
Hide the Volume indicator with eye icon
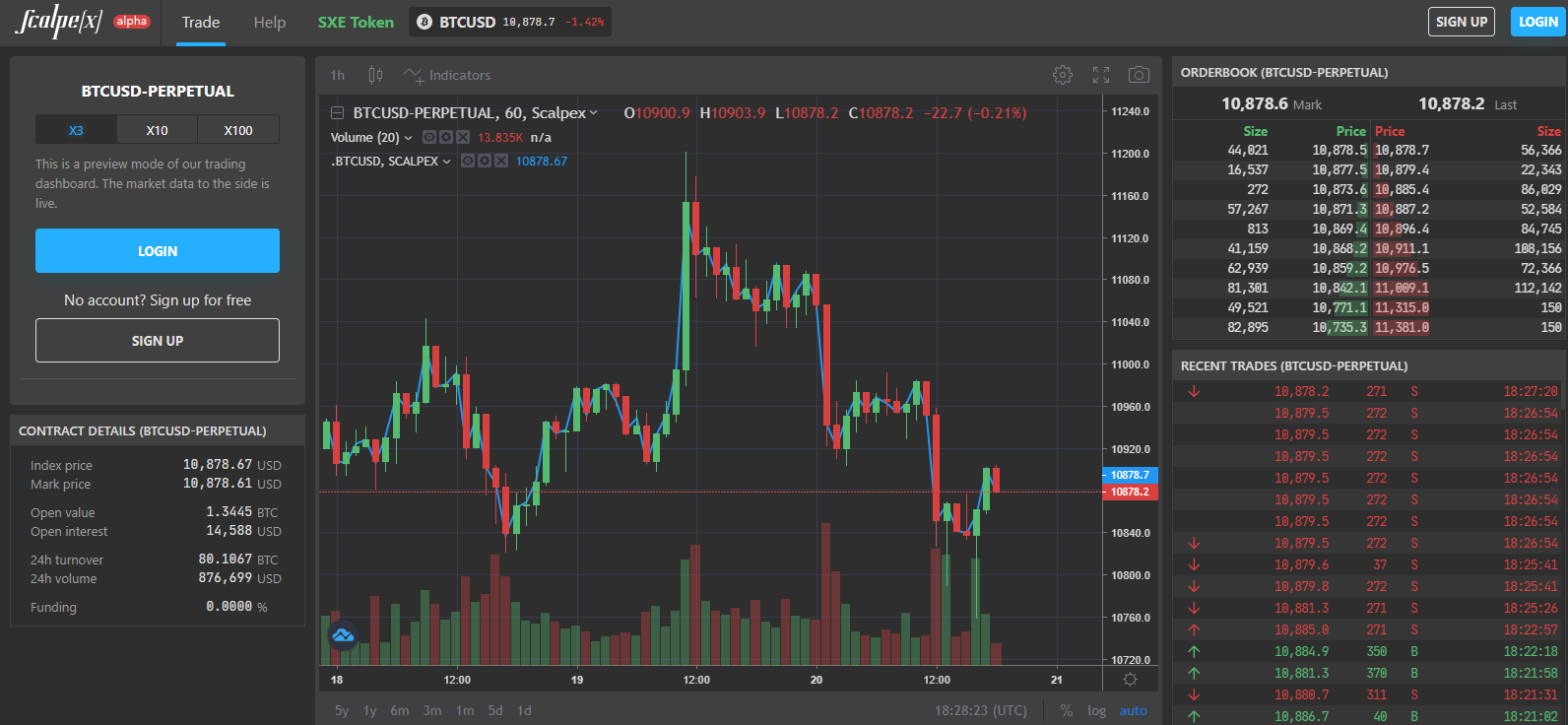click(x=429, y=138)
